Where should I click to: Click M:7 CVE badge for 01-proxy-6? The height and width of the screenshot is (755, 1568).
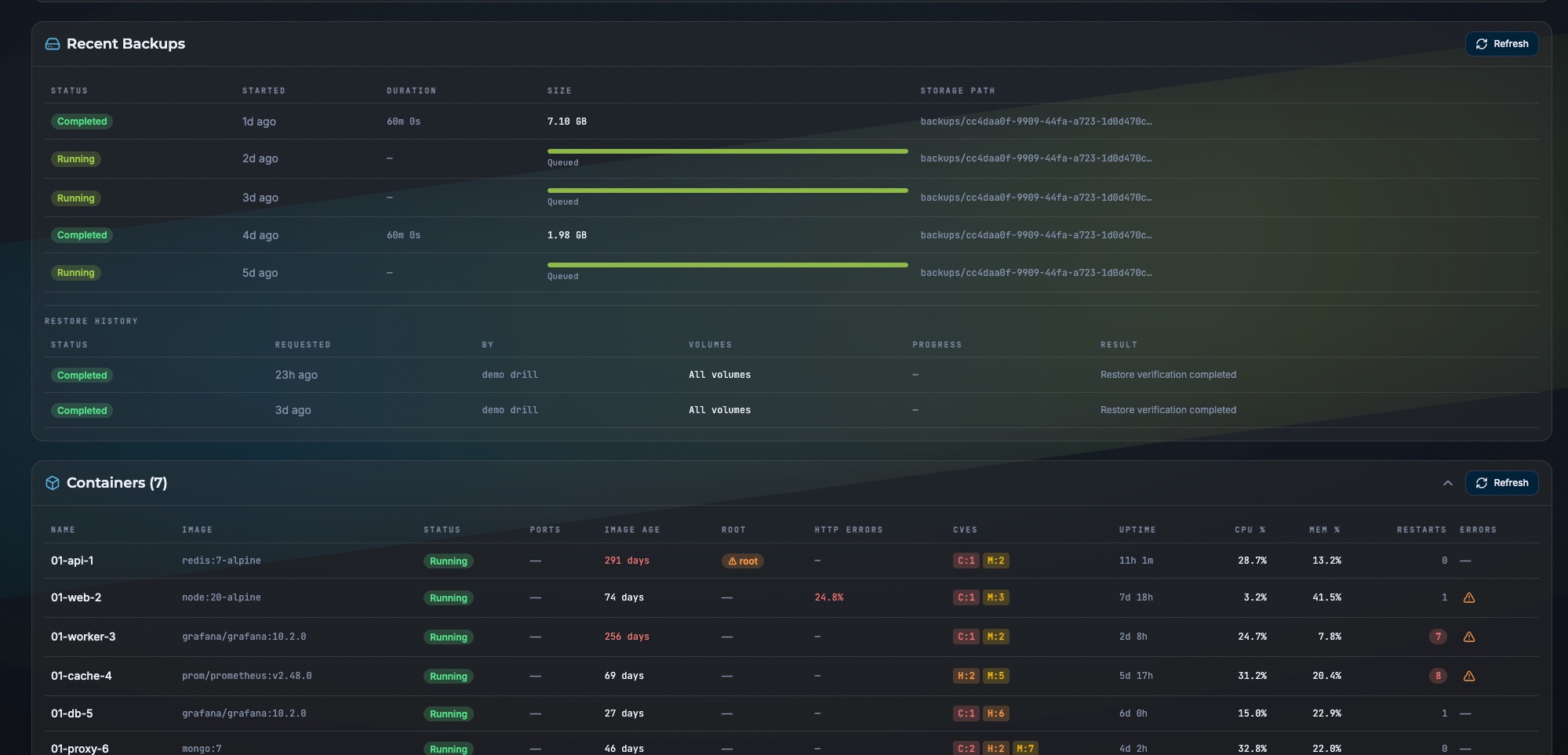pyautogui.click(x=1025, y=749)
